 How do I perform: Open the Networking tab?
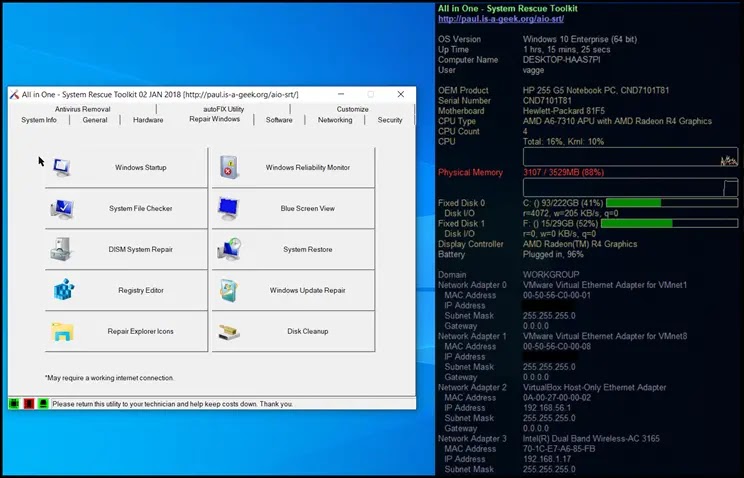pyautogui.click(x=335, y=120)
